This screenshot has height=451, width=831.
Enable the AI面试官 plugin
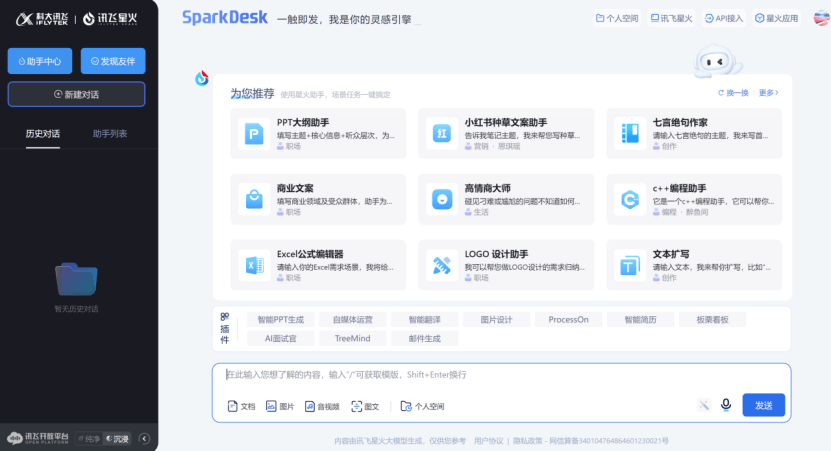(280, 338)
